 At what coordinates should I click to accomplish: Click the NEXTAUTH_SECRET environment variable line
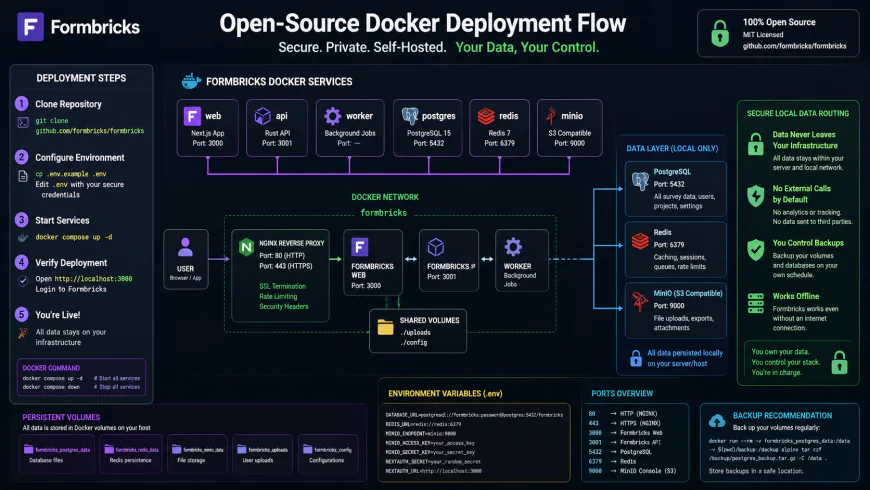[433, 462]
